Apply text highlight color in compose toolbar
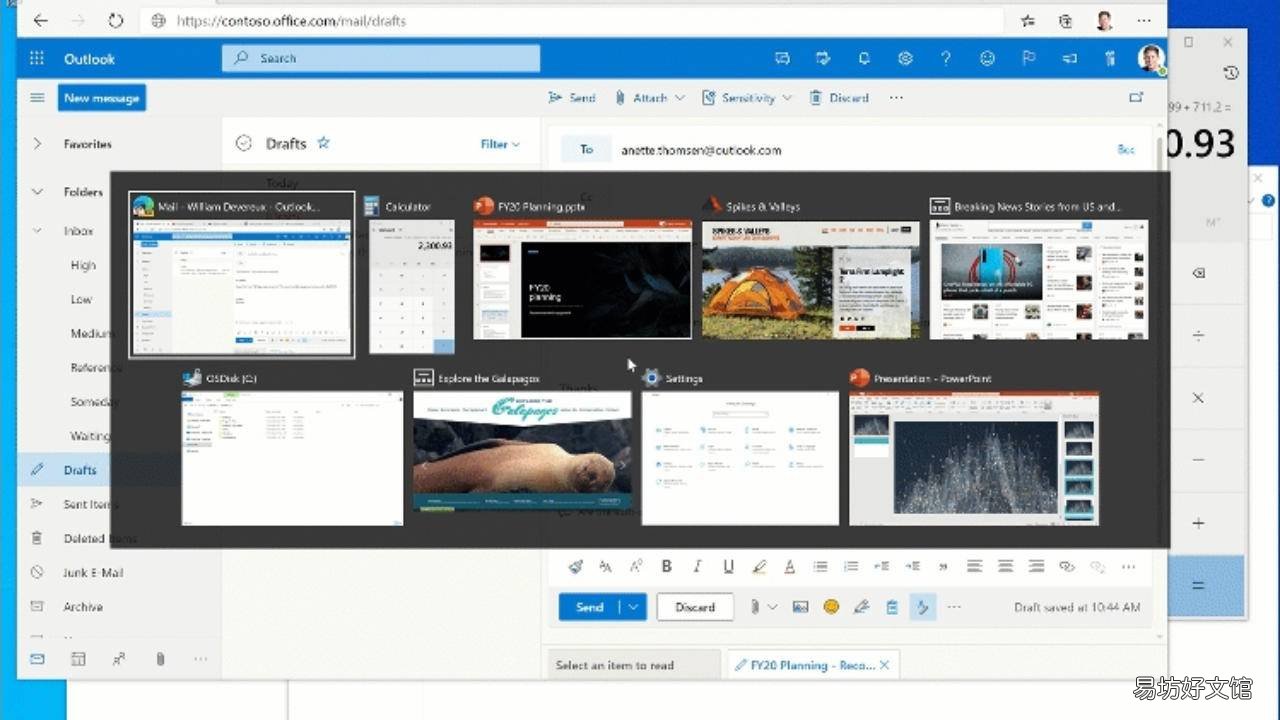The height and width of the screenshot is (720, 1280). pos(759,566)
